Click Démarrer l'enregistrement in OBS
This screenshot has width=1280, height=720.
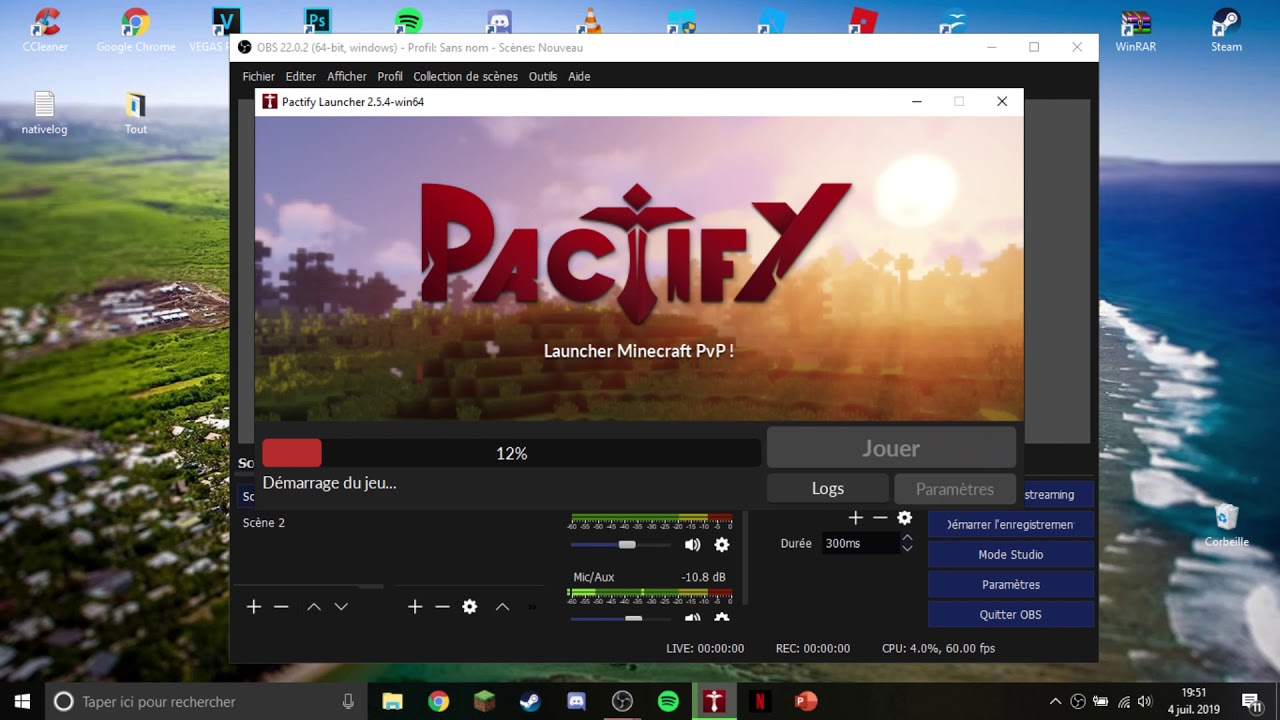[1011, 524]
